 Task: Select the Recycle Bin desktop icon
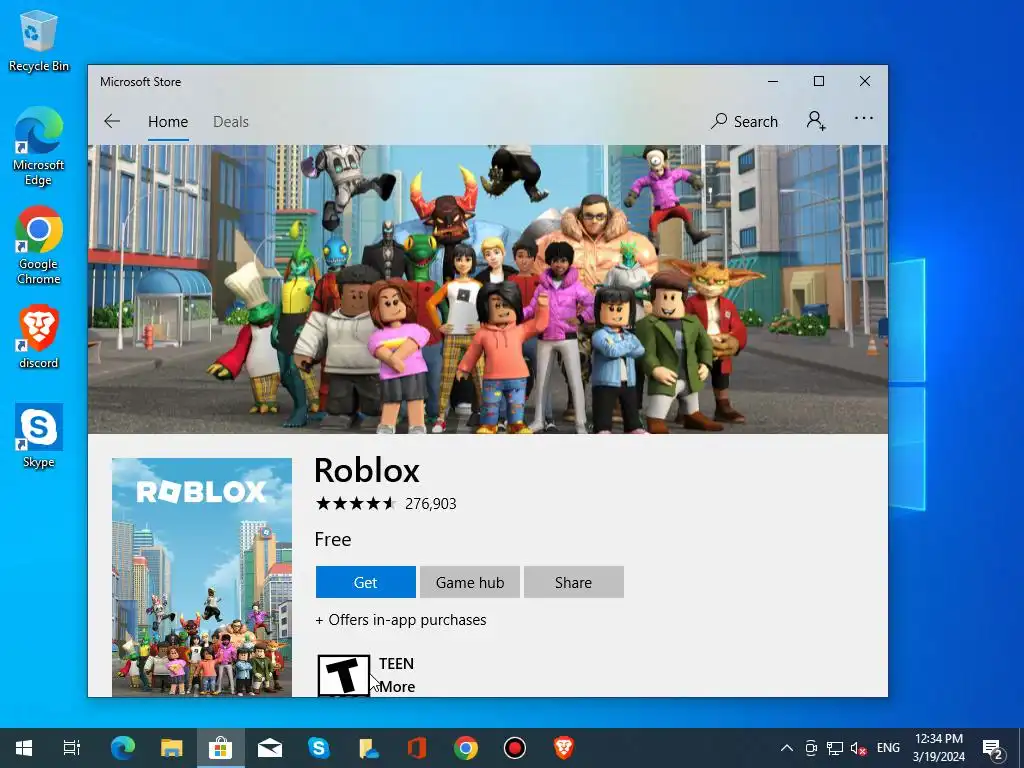pos(39,40)
